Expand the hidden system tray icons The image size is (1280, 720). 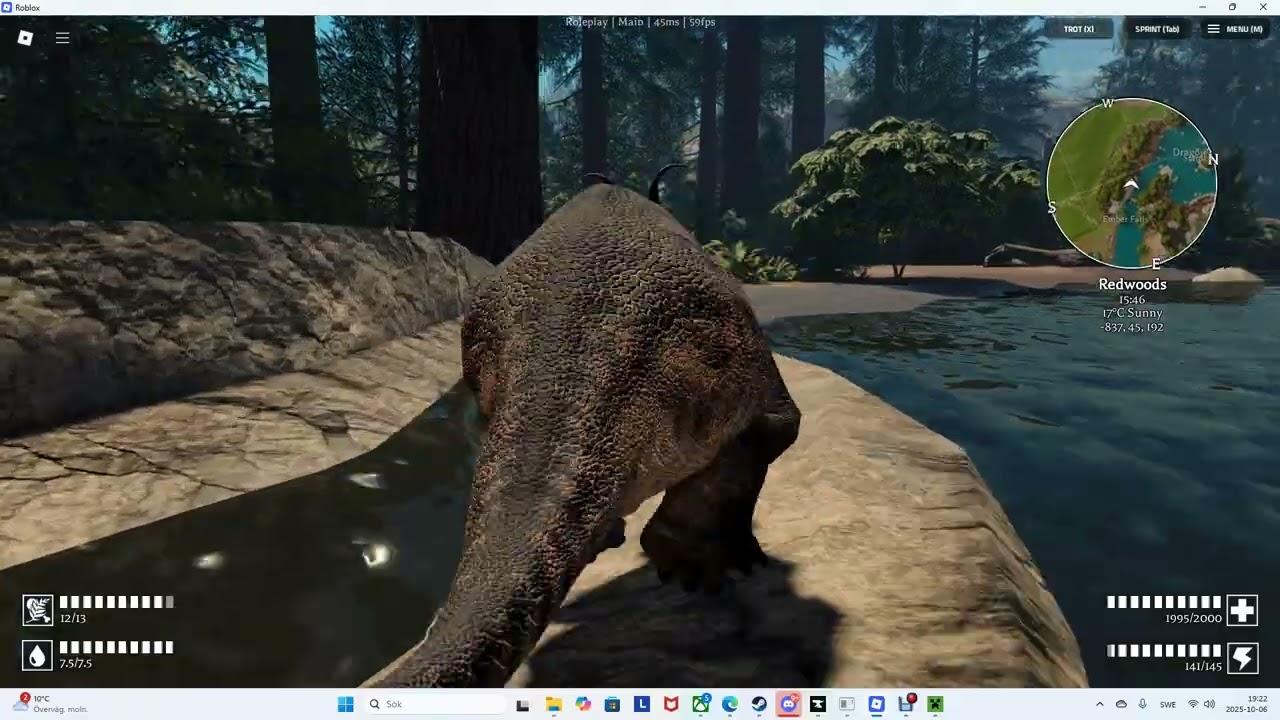[1100, 704]
